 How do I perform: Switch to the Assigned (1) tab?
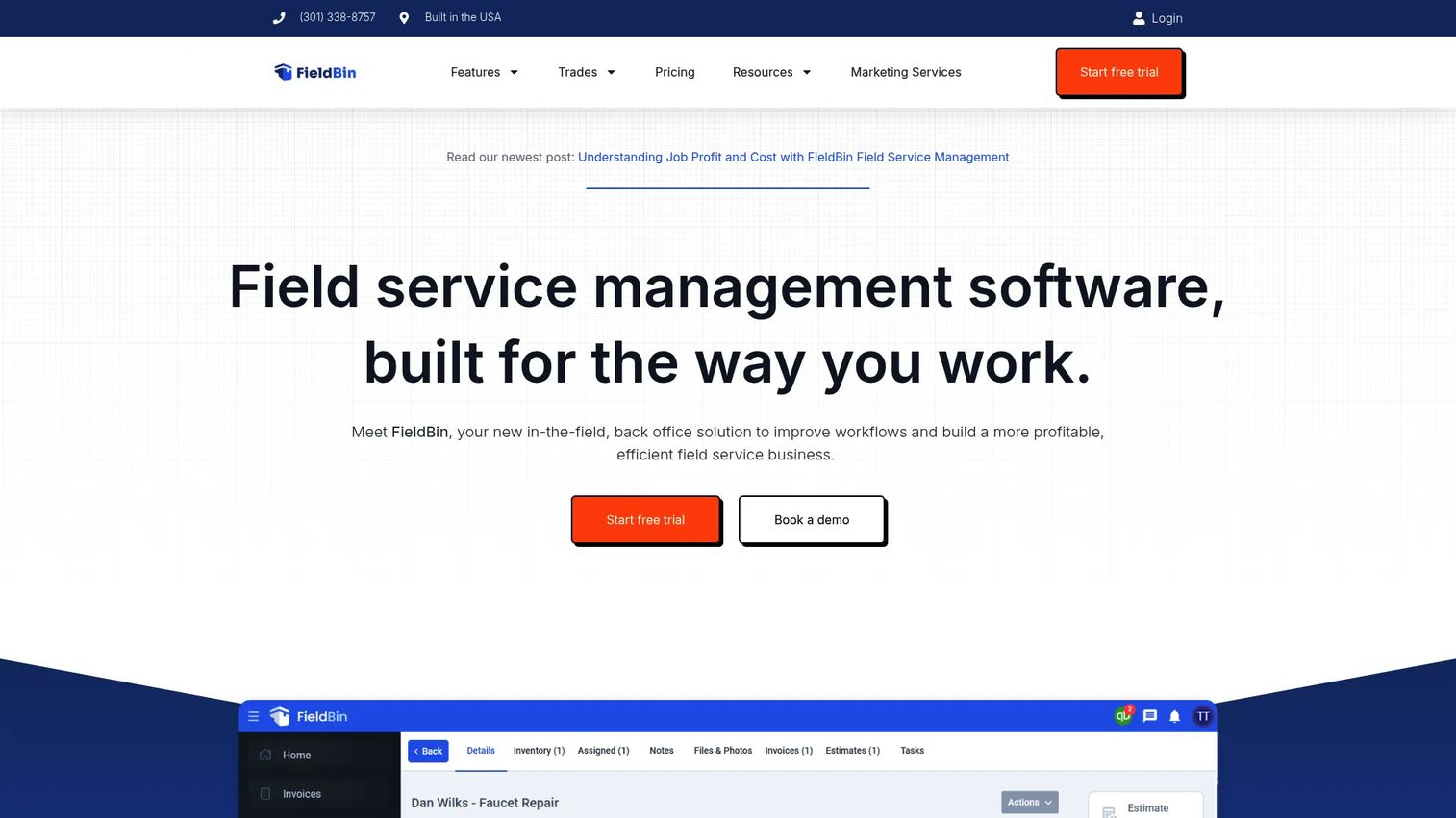tap(603, 751)
